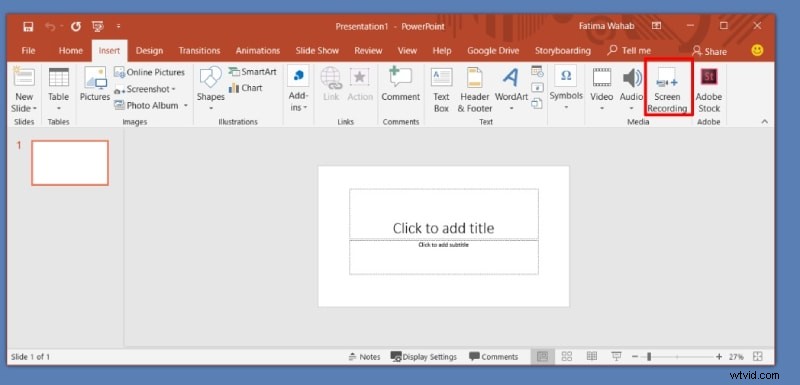Switch to the View tab
800x385 pixels.
pyautogui.click(x=407, y=50)
